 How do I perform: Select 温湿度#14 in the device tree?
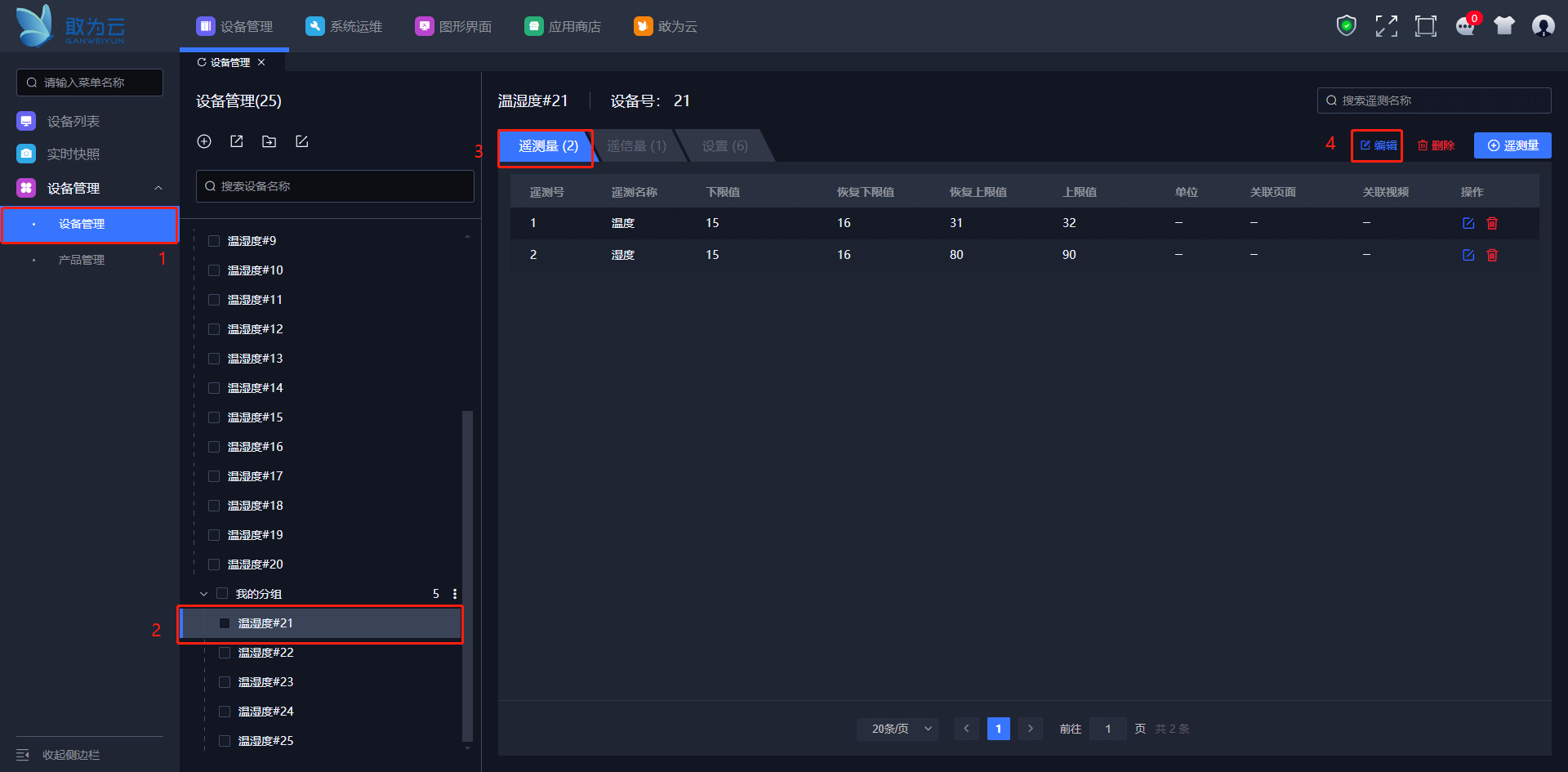[255, 388]
